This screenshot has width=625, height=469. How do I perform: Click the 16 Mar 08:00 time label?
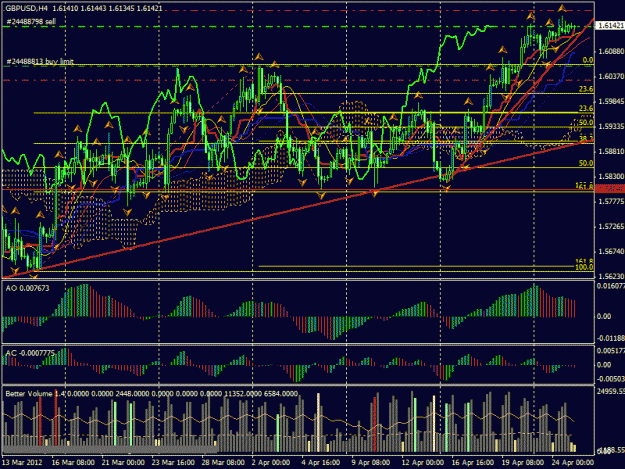point(73,462)
